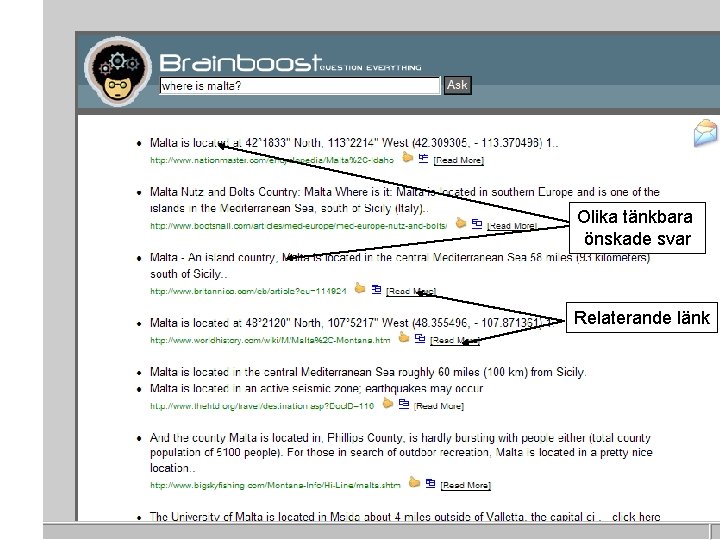This screenshot has height=540, width=720.
Task: Click the envelope mail icon
Action: coord(706,133)
